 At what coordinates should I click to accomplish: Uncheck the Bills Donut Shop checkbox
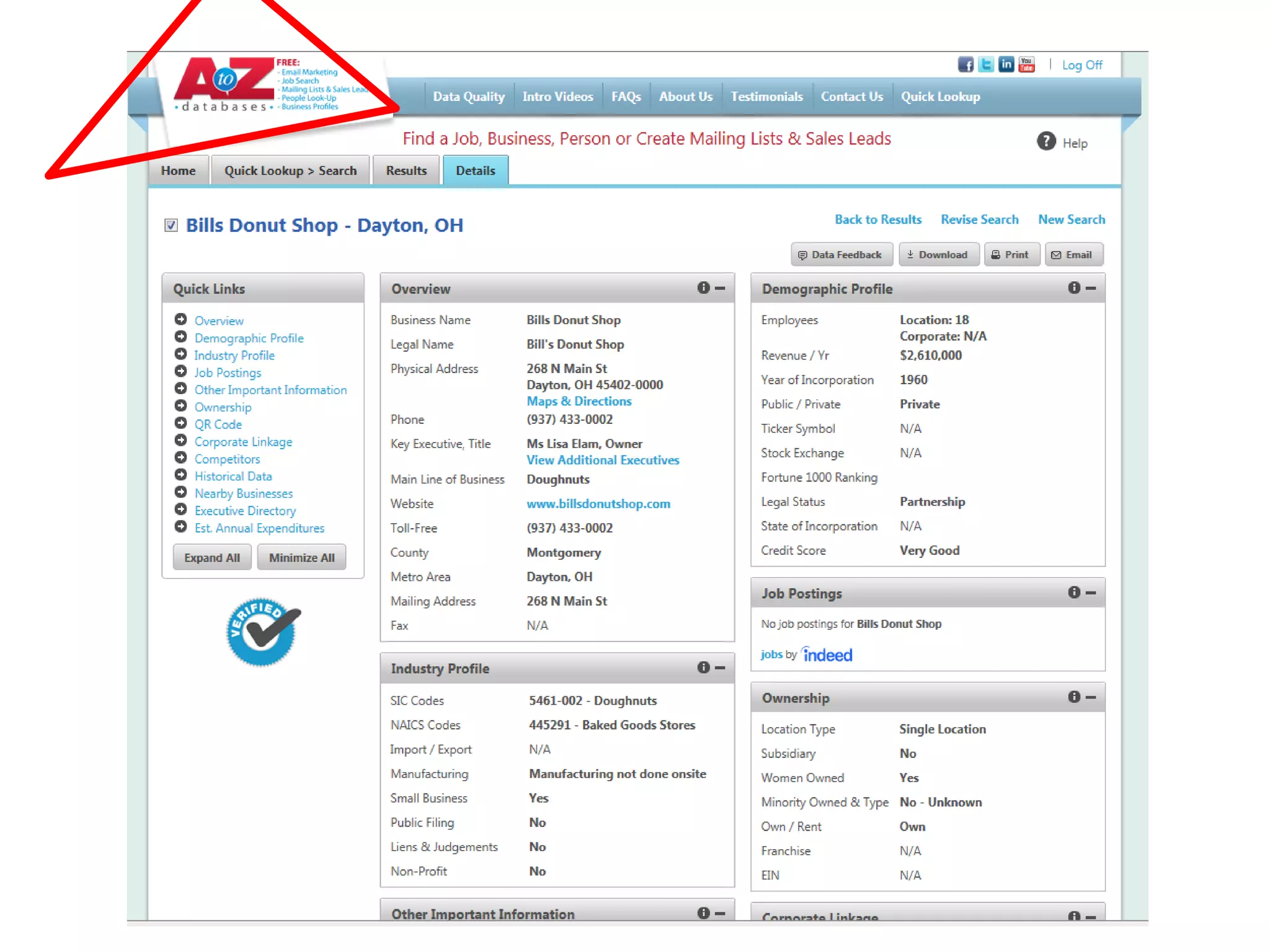point(171,225)
